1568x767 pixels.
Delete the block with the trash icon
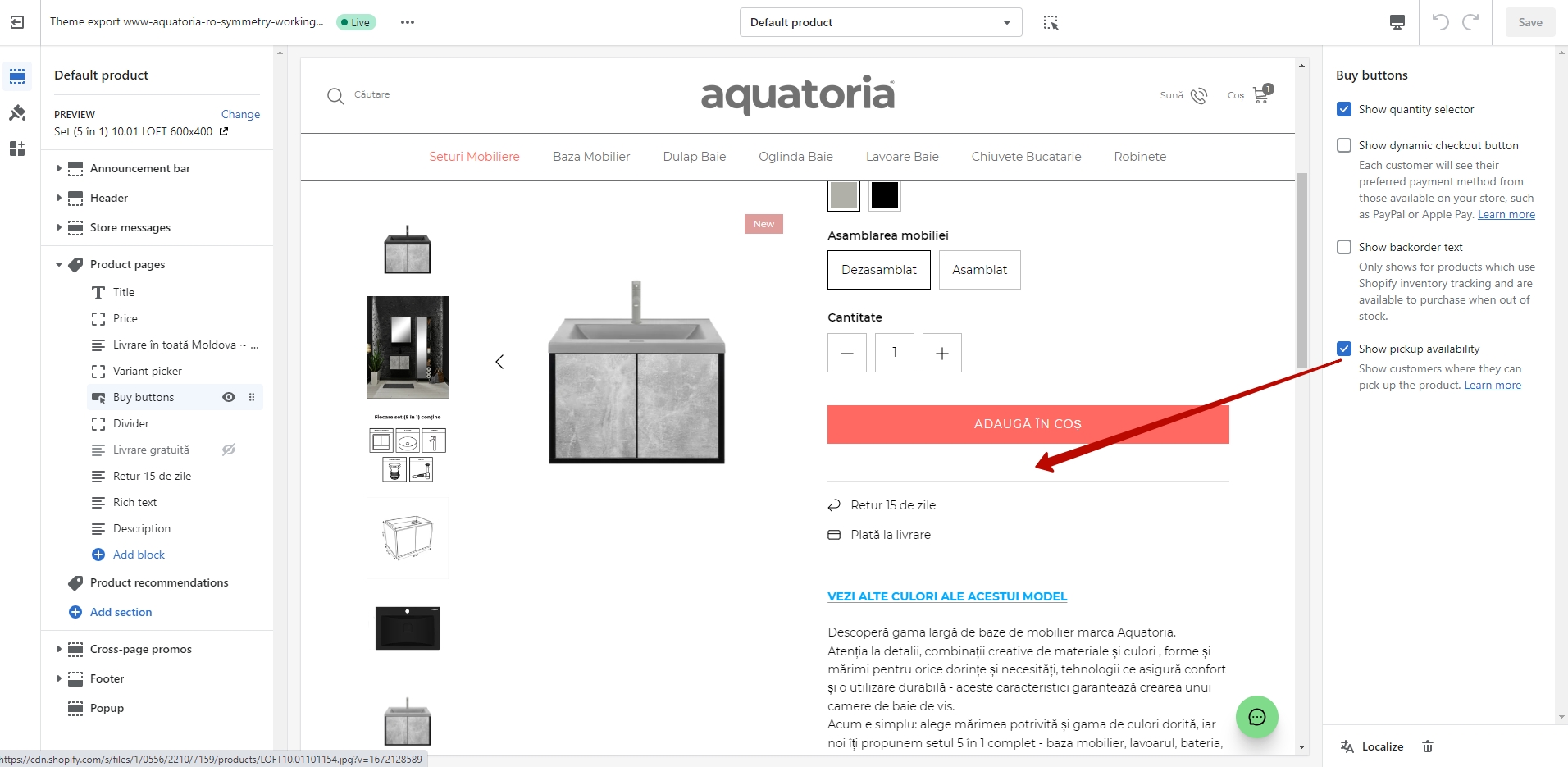pos(1428,746)
